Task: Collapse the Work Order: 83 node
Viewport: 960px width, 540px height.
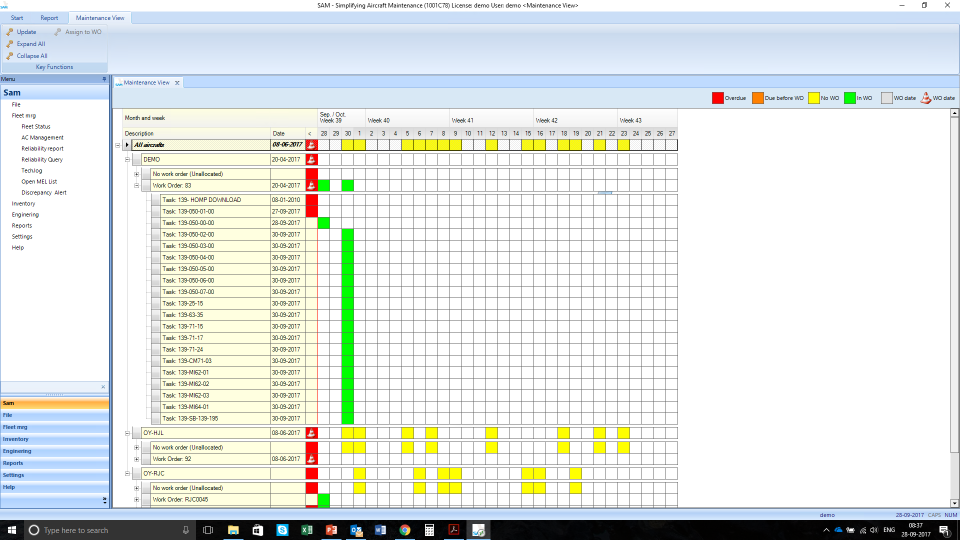Action: (137, 186)
